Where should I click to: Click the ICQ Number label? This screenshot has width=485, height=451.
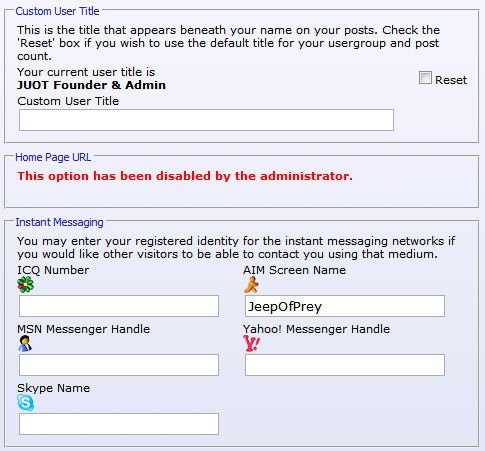tap(53, 270)
